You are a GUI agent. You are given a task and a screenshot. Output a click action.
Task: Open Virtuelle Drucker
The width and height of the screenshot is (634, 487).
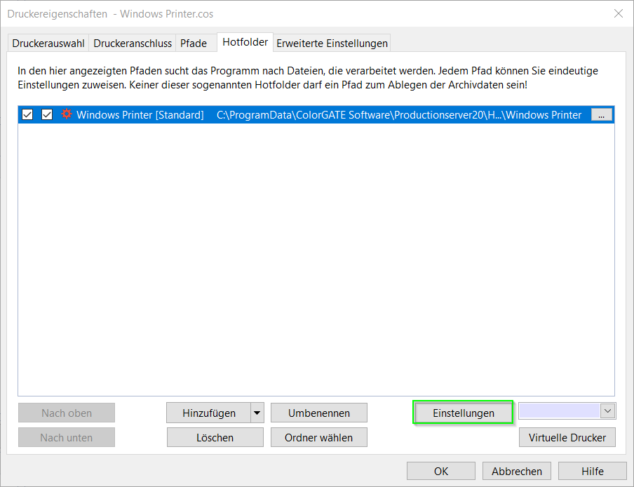pos(566,437)
